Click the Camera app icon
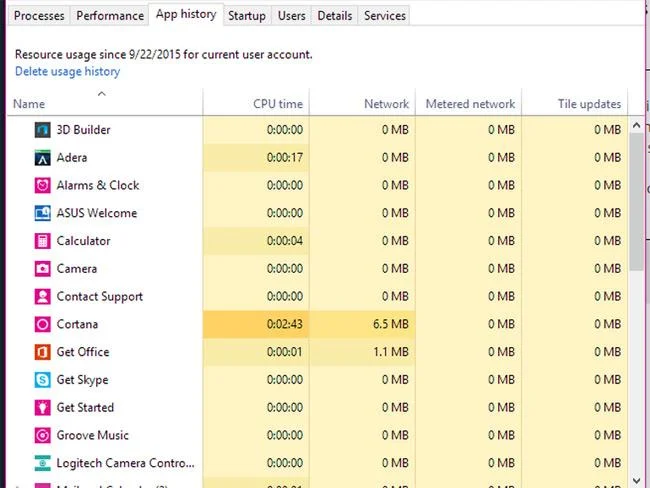 tap(42, 269)
